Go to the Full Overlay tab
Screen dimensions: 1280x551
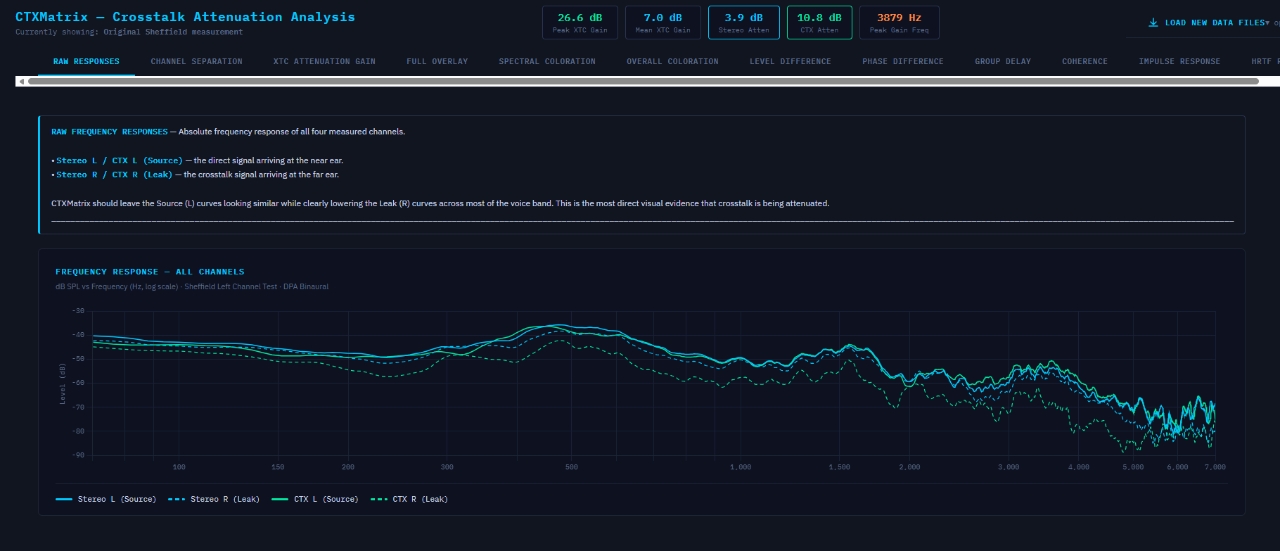pos(437,61)
